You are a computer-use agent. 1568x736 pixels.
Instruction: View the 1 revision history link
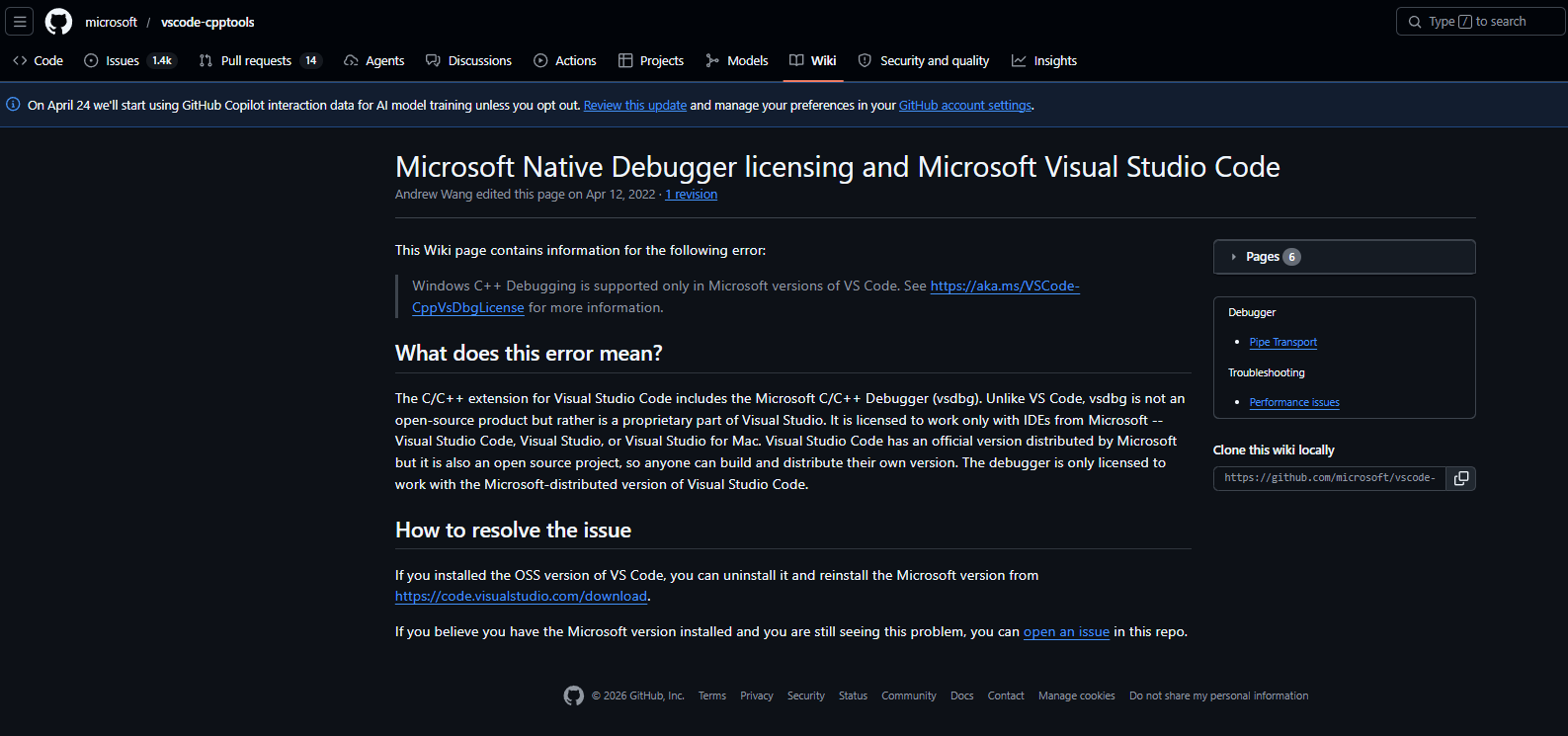[x=692, y=195]
